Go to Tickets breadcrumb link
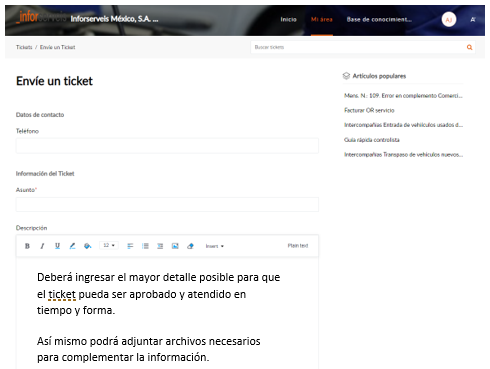The height and width of the screenshot is (369, 490). click(x=24, y=47)
